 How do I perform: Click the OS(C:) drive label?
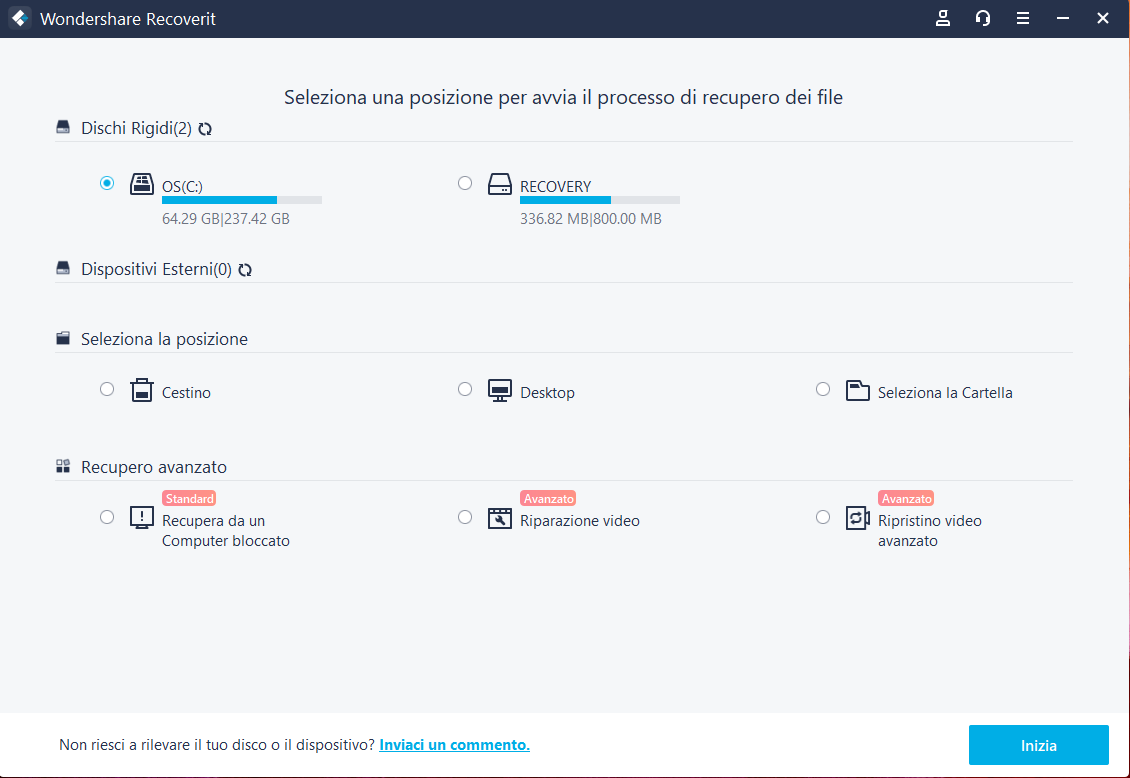182,187
